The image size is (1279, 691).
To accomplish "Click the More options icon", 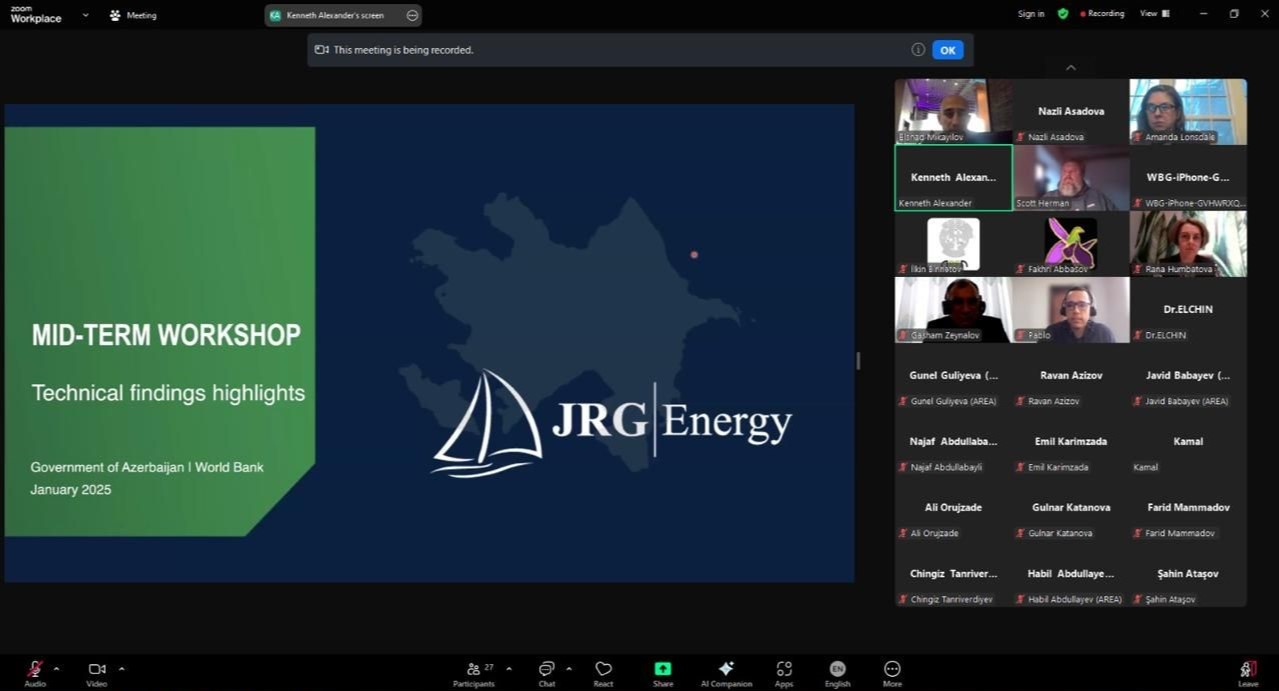I will point(892,672).
